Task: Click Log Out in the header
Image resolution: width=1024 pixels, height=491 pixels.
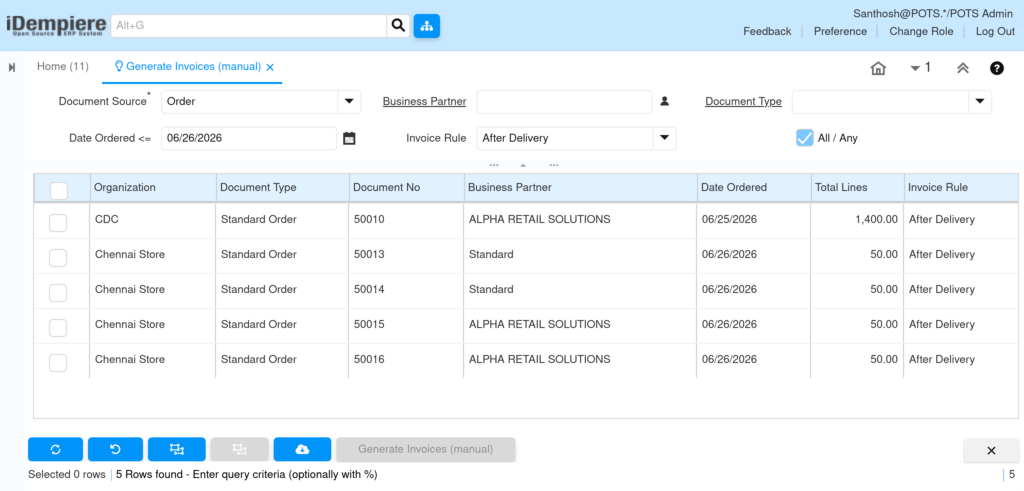Action: point(995,31)
